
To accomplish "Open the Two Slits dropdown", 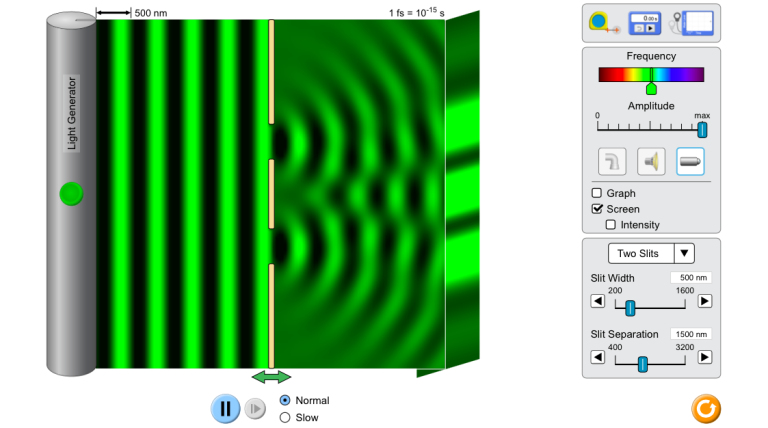I will (x=651, y=253).
